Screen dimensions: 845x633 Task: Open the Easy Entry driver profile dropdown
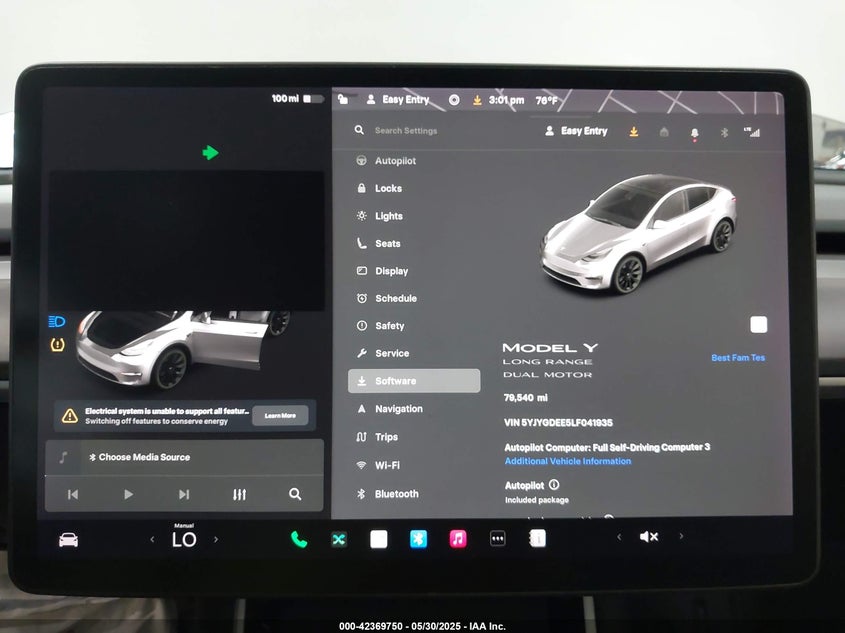[576, 131]
